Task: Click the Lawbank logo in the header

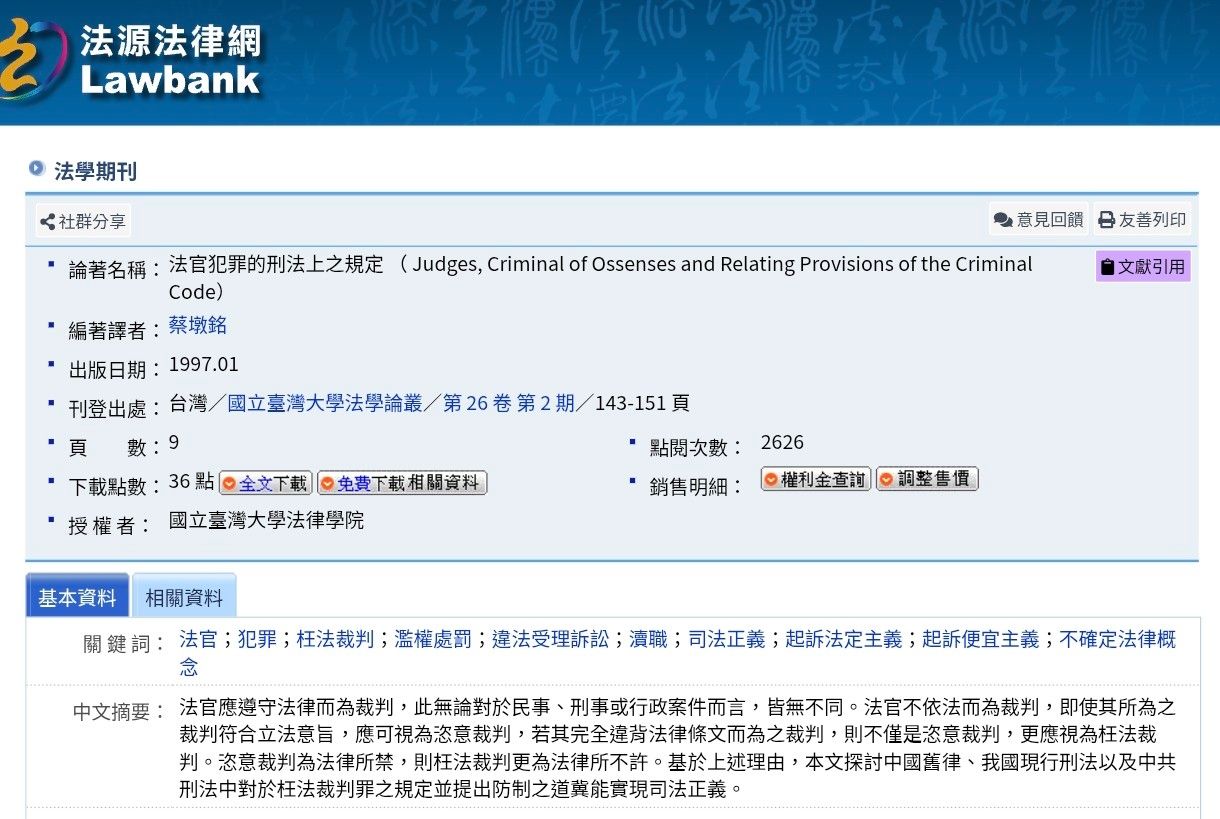Action: [x=135, y=60]
